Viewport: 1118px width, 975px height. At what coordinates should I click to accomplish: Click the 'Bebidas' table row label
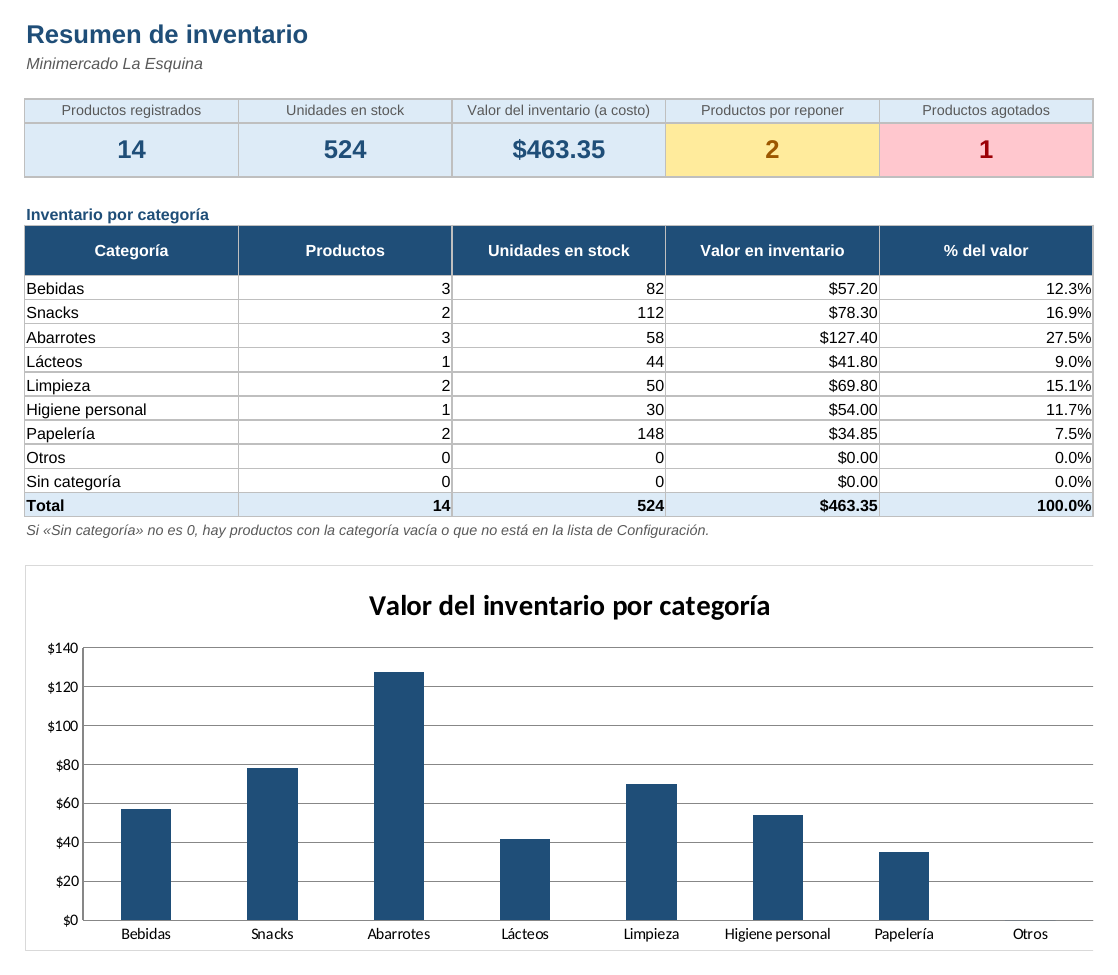(x=55, y=288)
